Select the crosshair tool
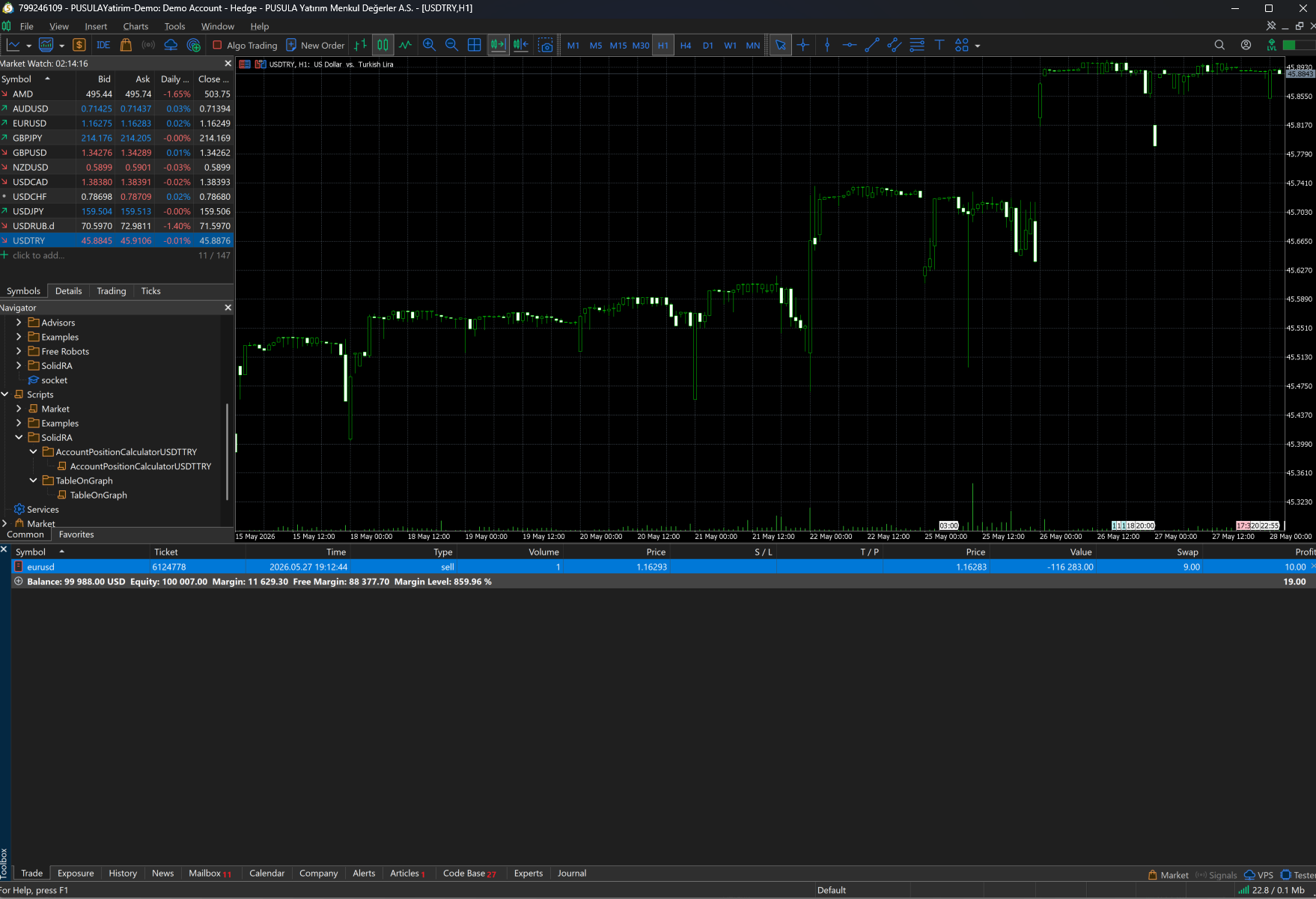Screen dimensions: 1316x899 tap(803, 45)
